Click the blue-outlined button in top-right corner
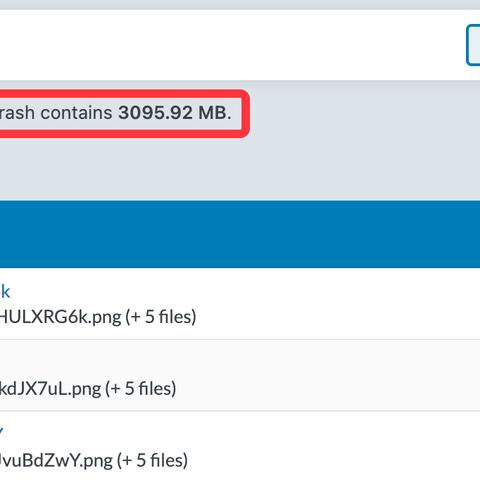This screenshot has width=480, height=480. 473,45
